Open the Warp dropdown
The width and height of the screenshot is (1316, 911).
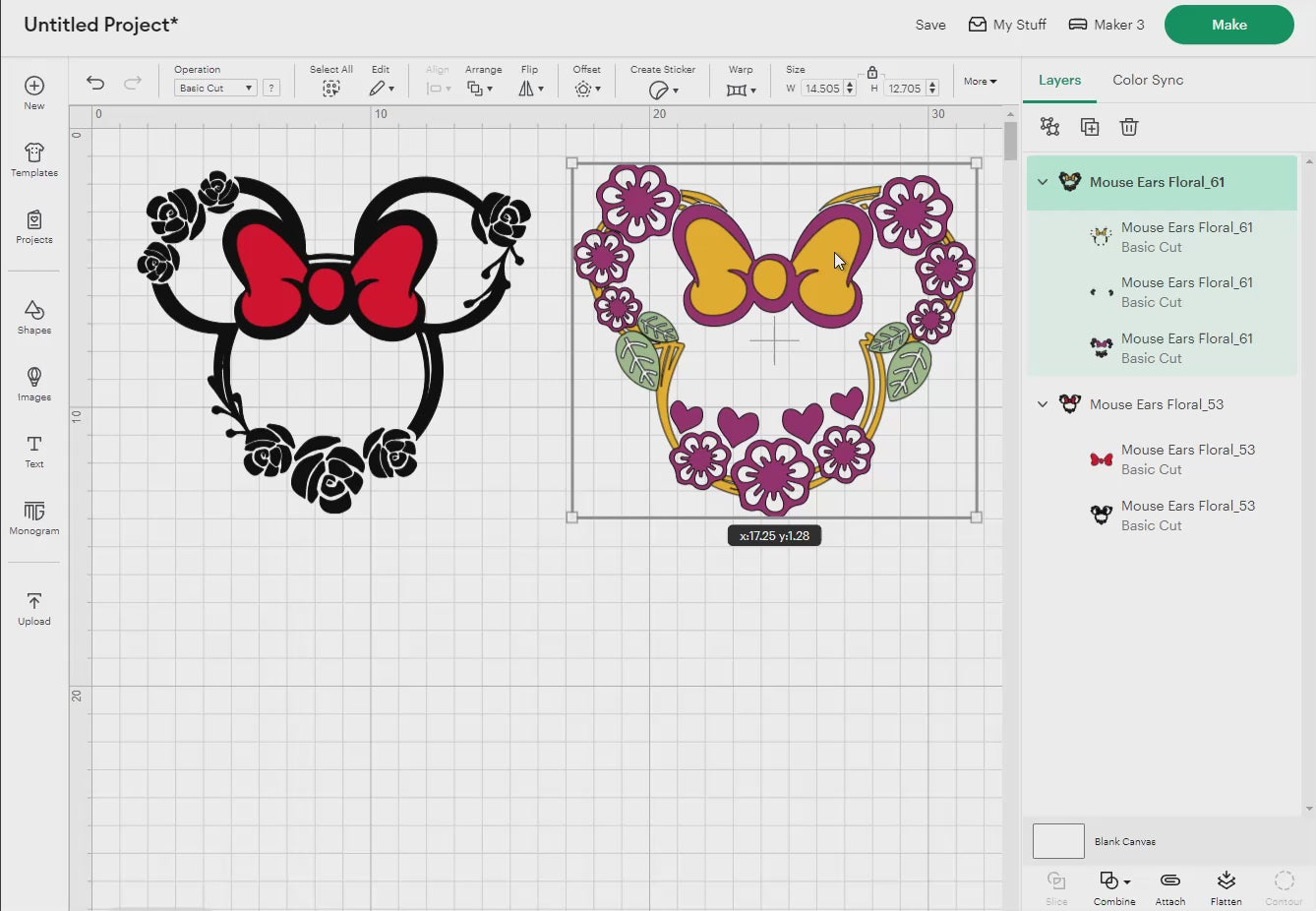click(x=742, y=90)
